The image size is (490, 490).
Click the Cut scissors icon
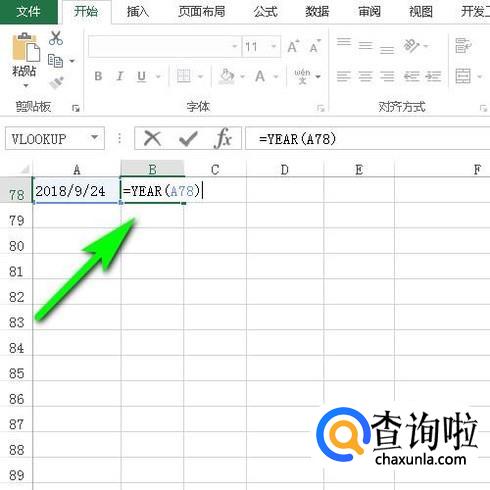click(x=55, y=38)
